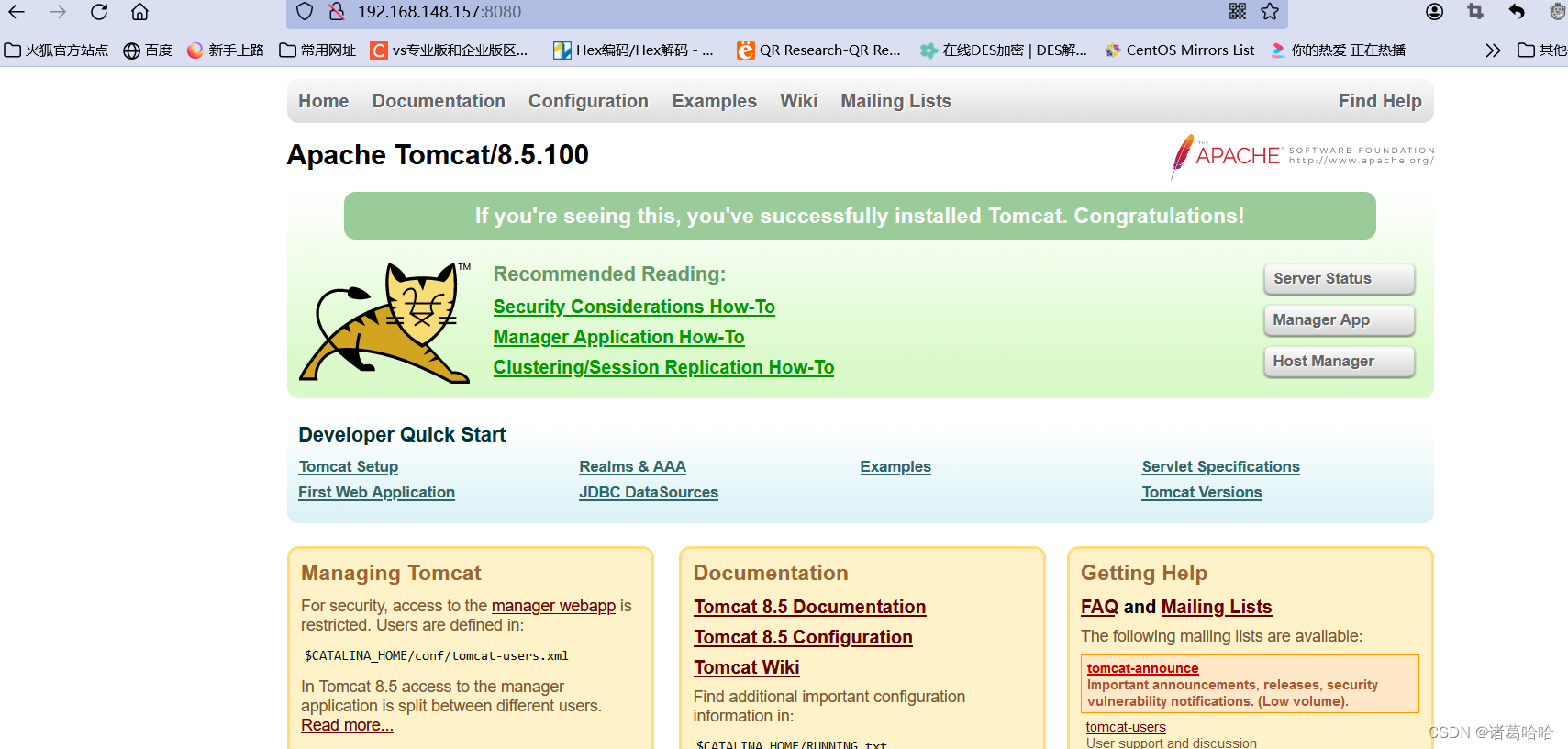Open Clustering/Session Replication How-To link
This screenshot has width=1568, height=749.
click(663, 367)
